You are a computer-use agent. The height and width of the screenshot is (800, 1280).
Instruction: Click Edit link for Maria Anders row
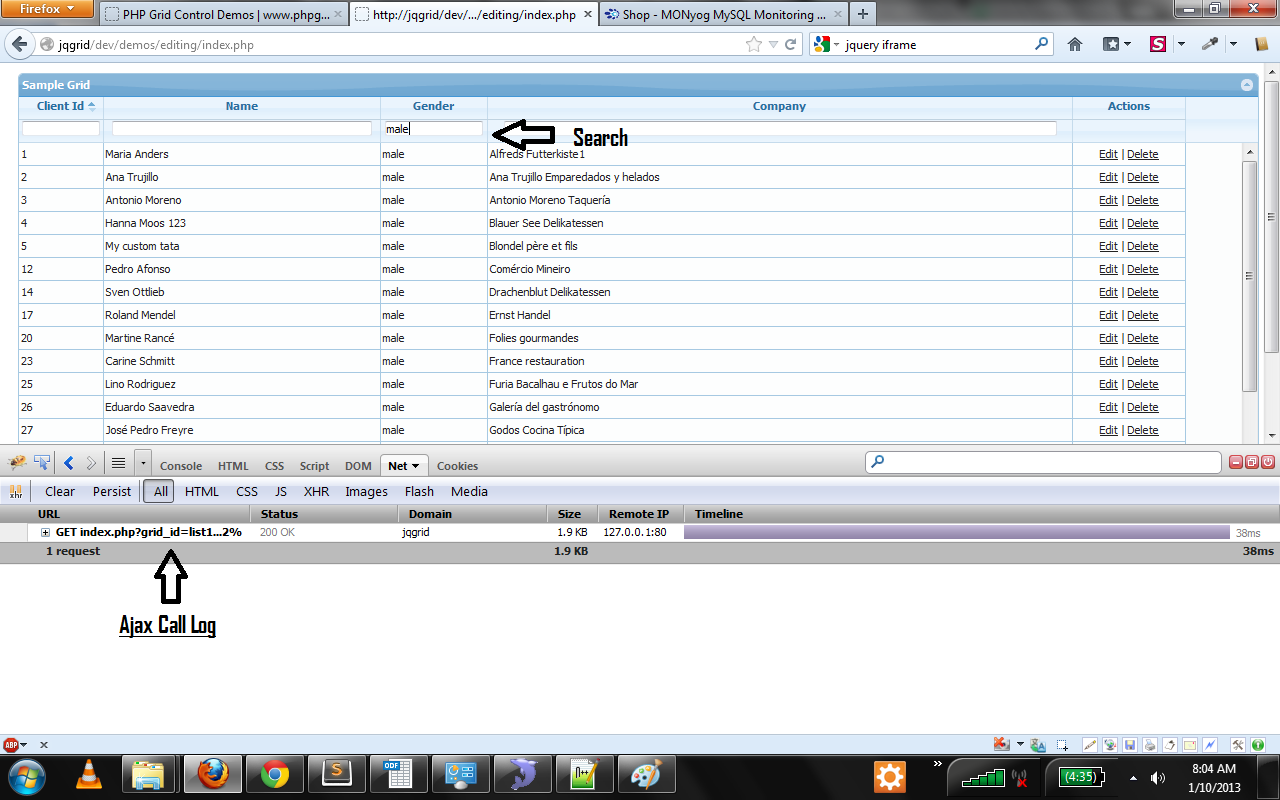[1108, 154]
